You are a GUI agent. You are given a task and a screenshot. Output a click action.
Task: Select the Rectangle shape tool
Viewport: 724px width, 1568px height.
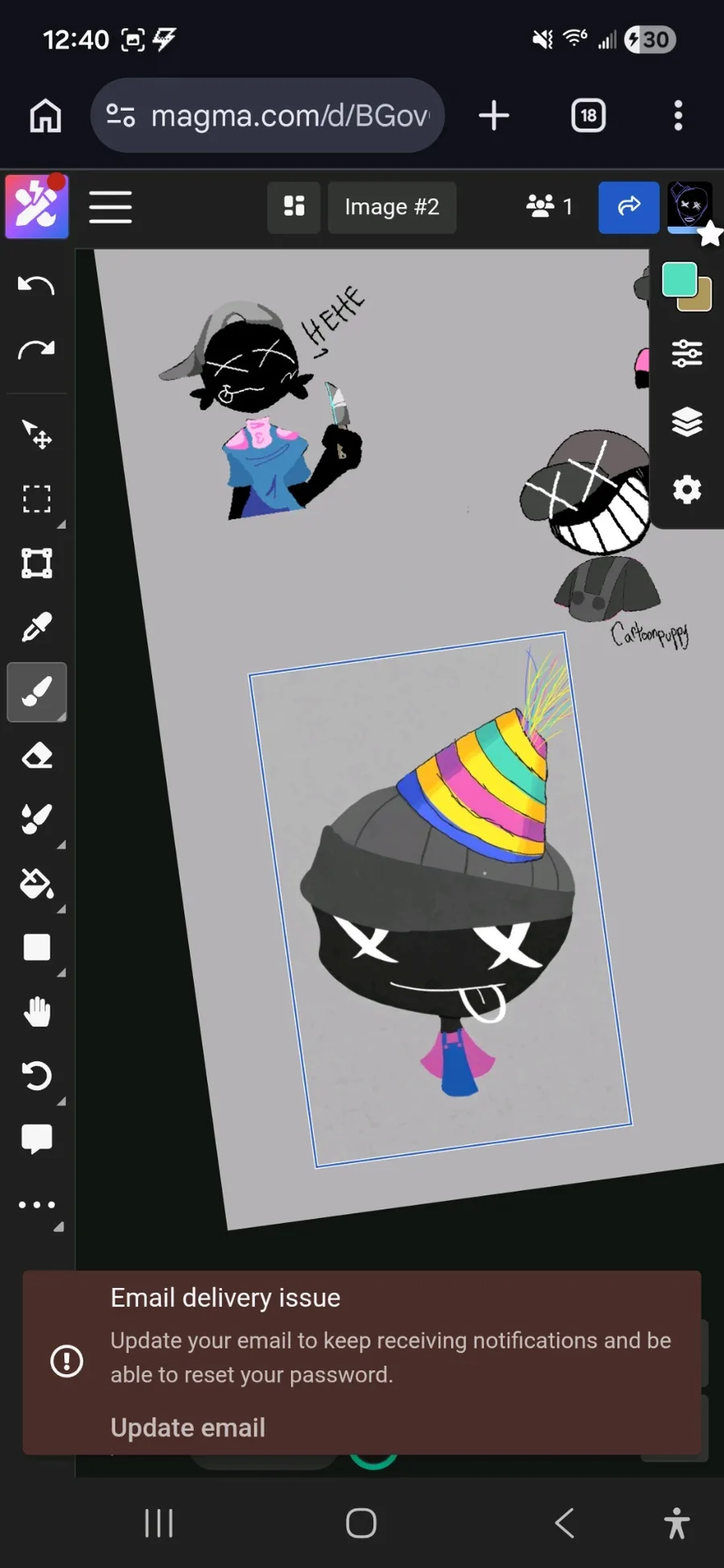pos(36,948)
